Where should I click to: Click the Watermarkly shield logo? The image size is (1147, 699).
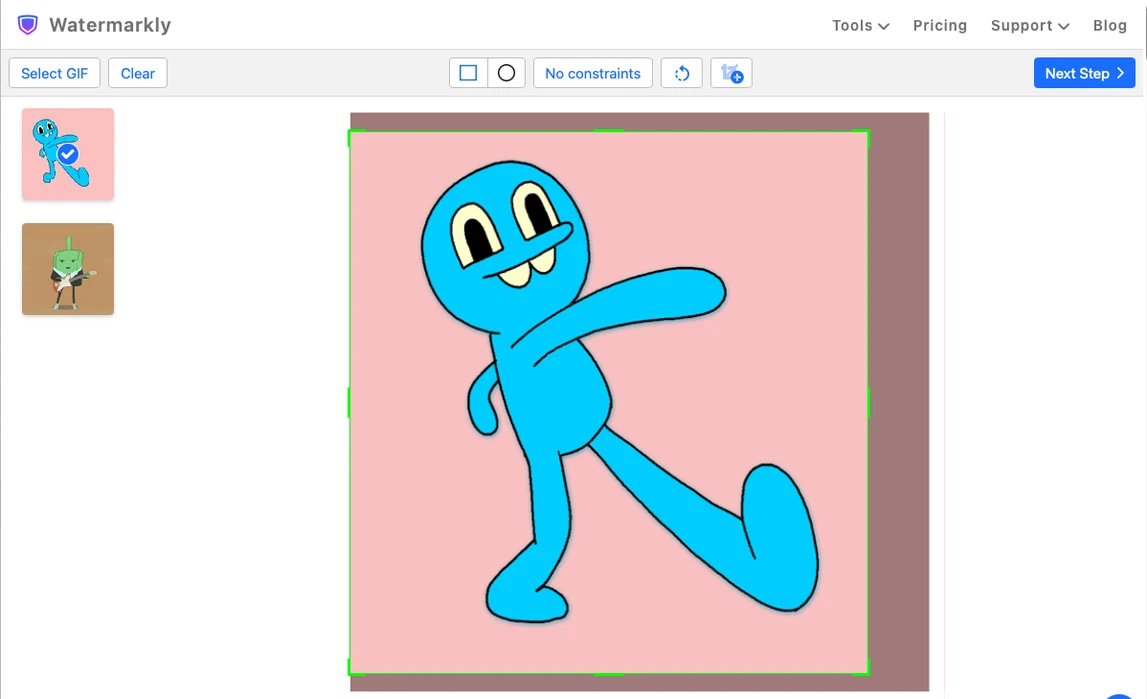28,25
